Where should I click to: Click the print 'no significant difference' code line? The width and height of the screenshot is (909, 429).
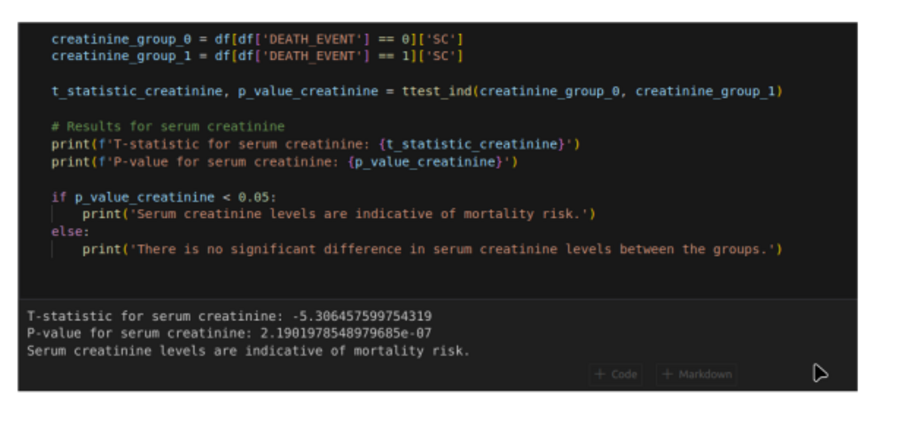tap(431, 249)
